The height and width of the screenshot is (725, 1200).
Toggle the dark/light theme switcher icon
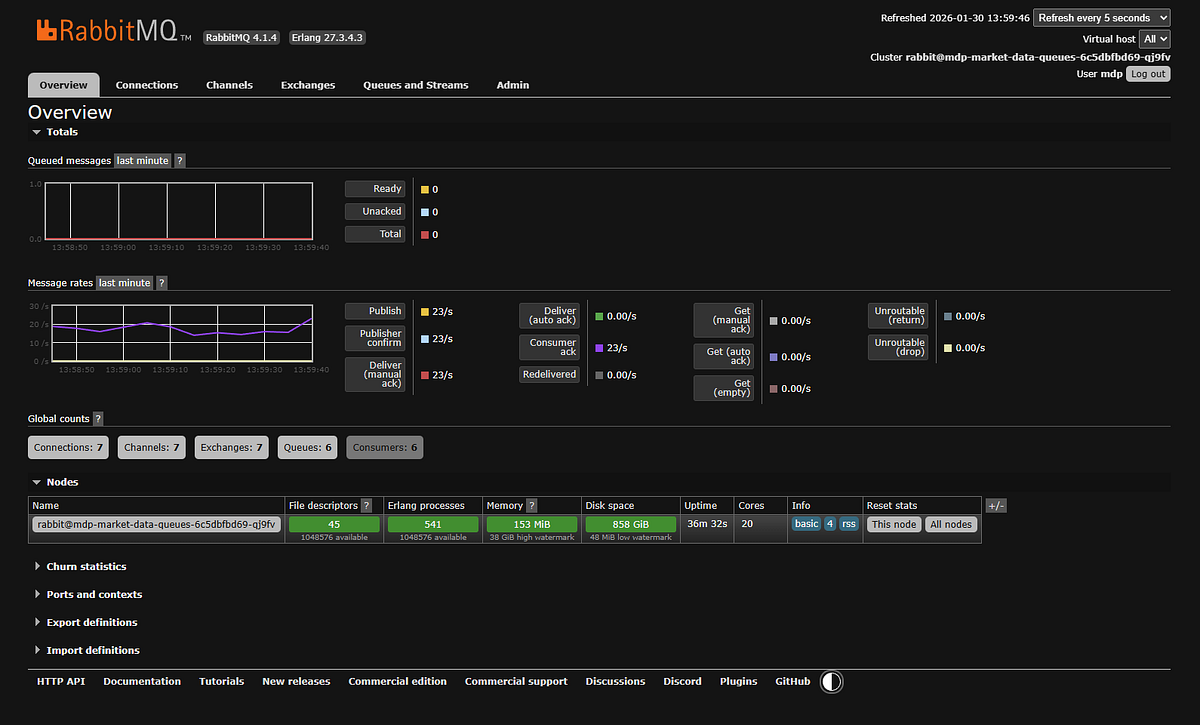coord(831,682)
